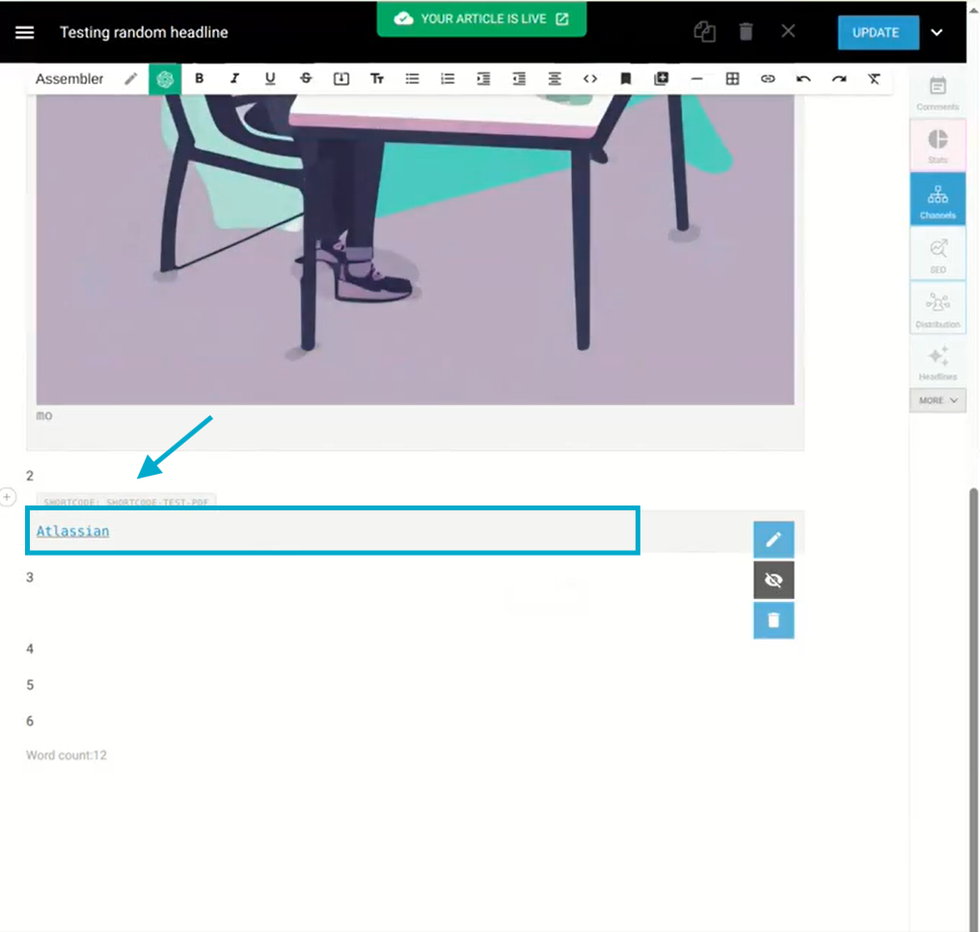Image resolution: width=980 pixels, height=932 pixels.
Task: Insert a table from toolbar
Action: tap(732, 79)
